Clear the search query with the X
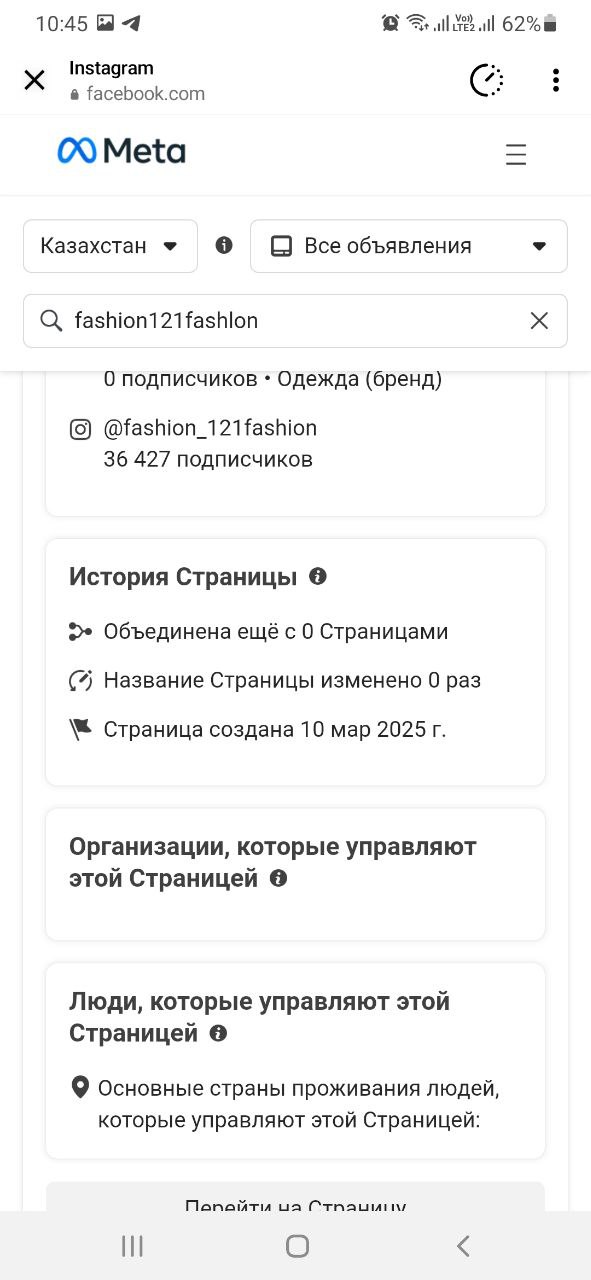This screenshot has width=591, height=1280. pyautogui.click(x=539, y=321)
